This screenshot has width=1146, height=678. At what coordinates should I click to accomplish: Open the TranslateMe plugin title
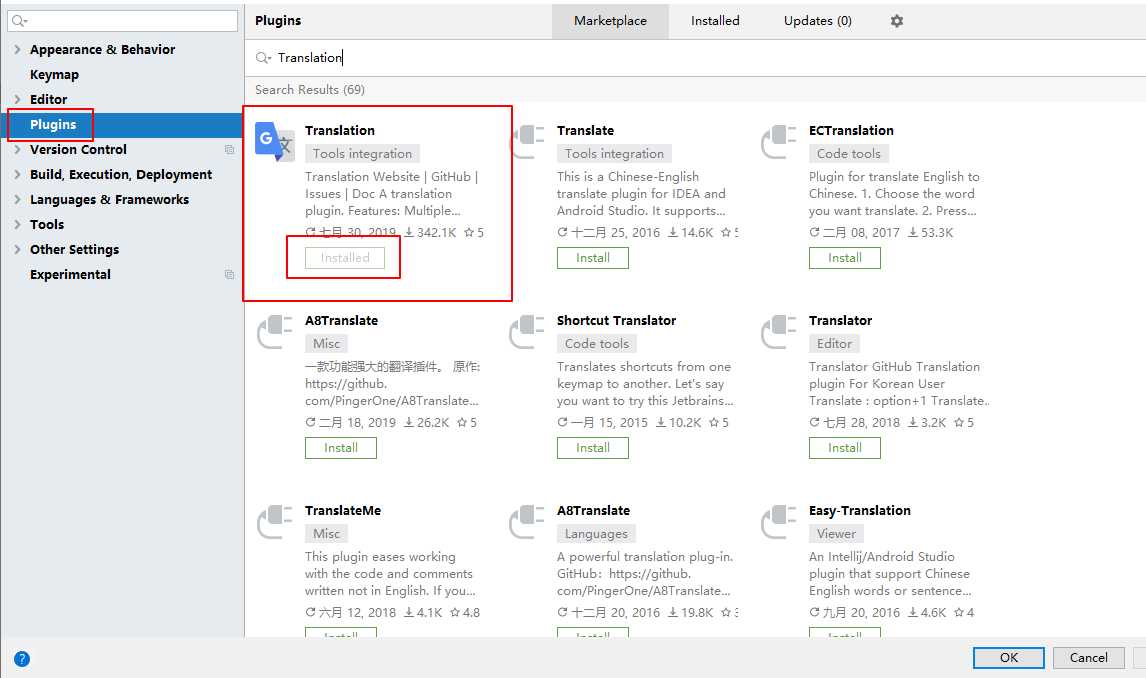(343, 510)
